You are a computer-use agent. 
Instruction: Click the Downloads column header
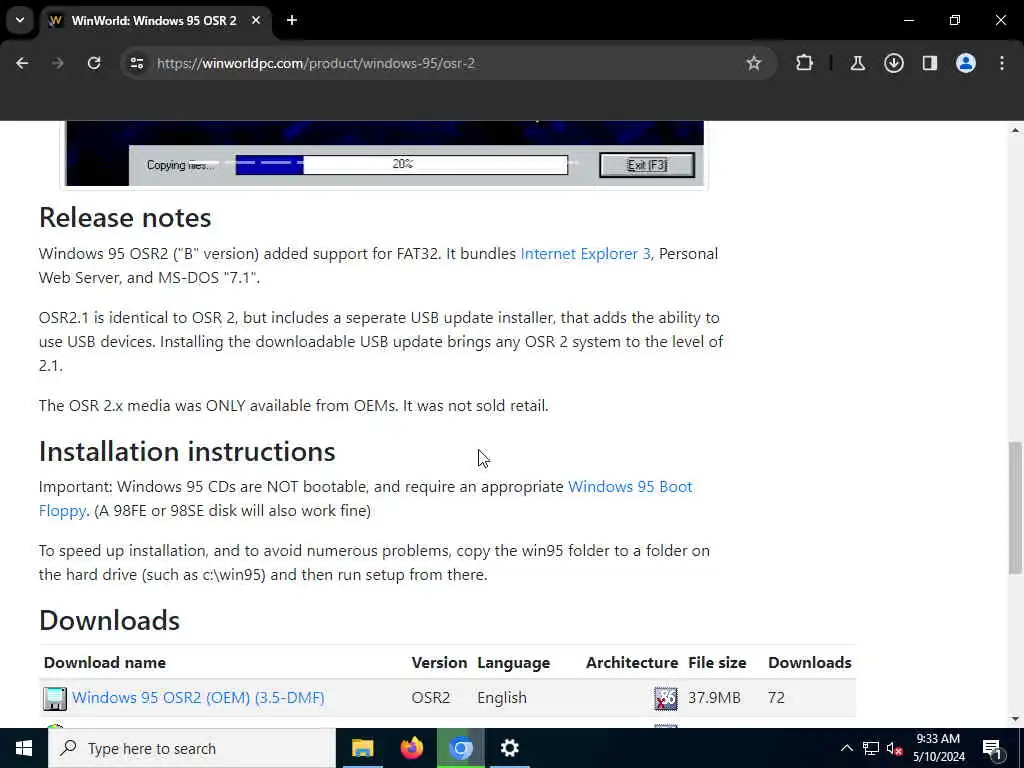coord(810,662)
